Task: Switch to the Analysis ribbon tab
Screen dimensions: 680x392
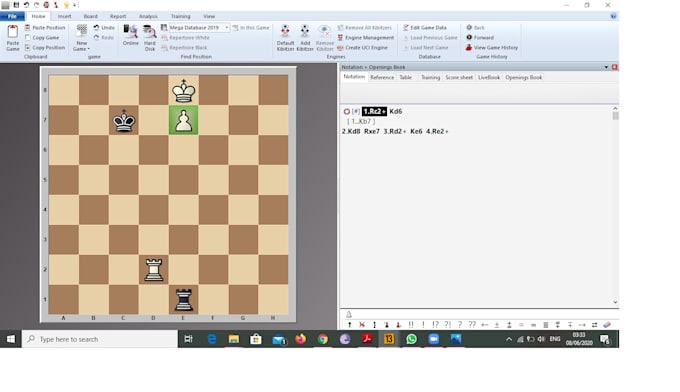Action: pyautogui.click(x=148, y=16)
